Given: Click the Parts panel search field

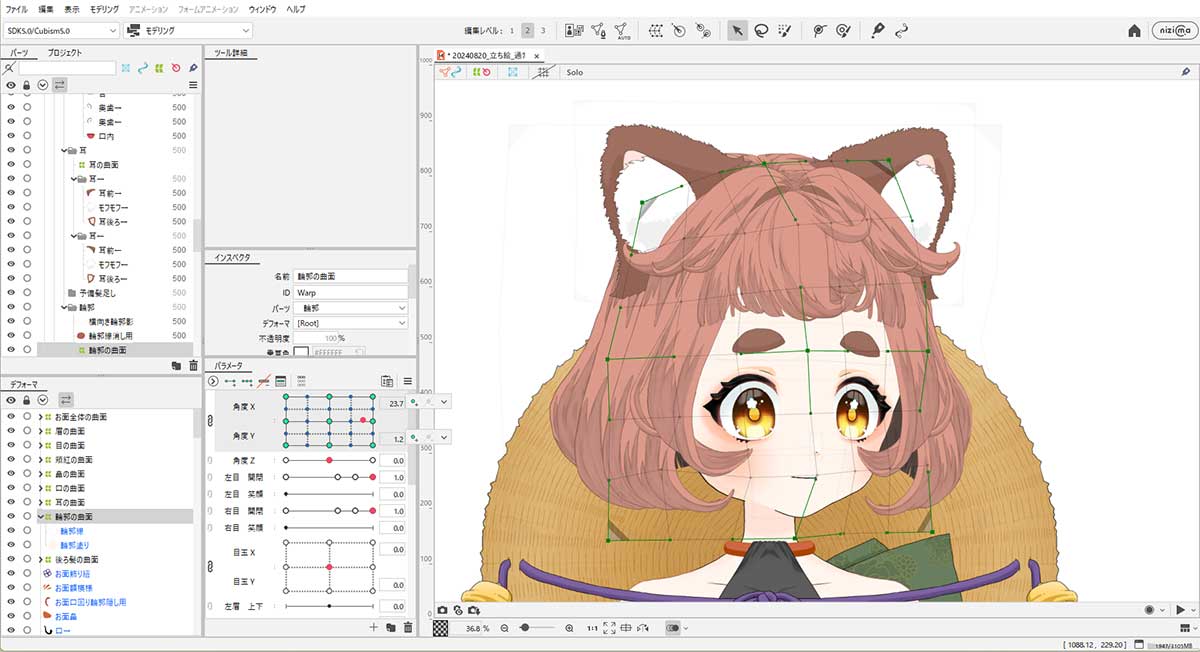Looking at the screenshot, I should point(67,68).
